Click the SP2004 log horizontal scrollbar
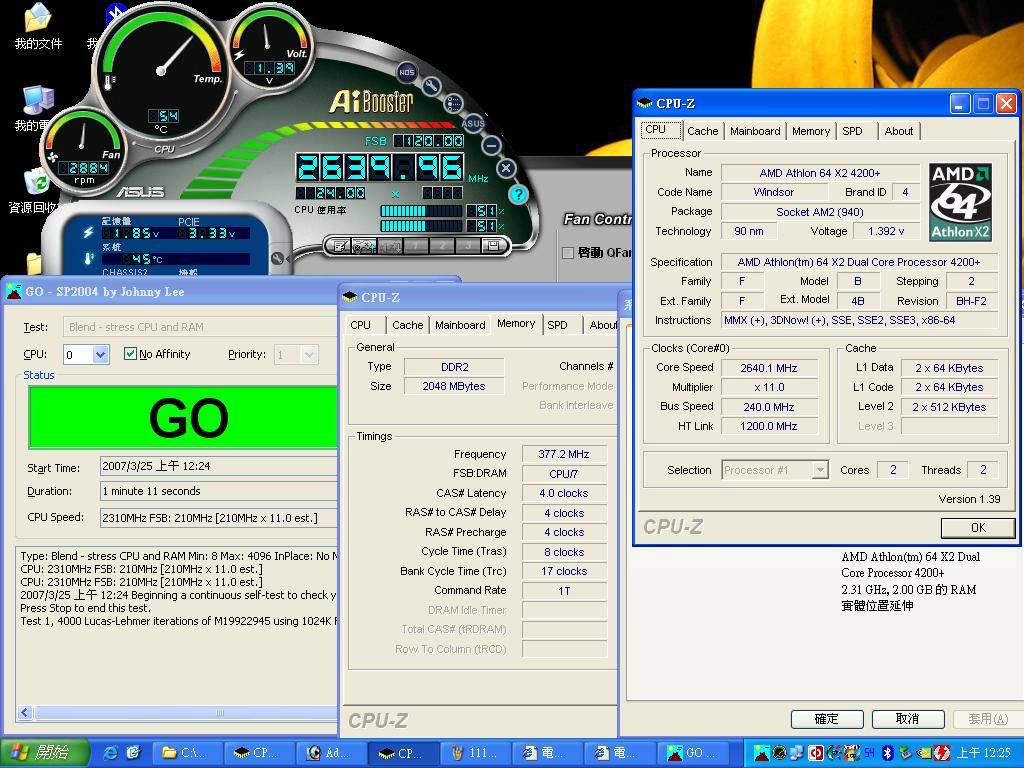Screen dimensions: 1024x768 coord(185,712)
